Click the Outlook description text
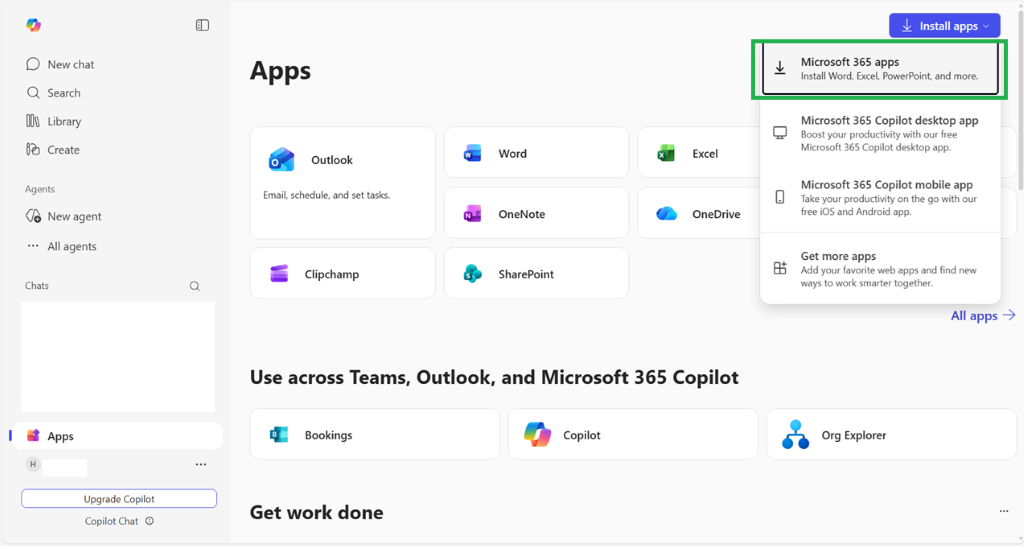The height and width of the screenshot is (549, 1024). [326, 195]
